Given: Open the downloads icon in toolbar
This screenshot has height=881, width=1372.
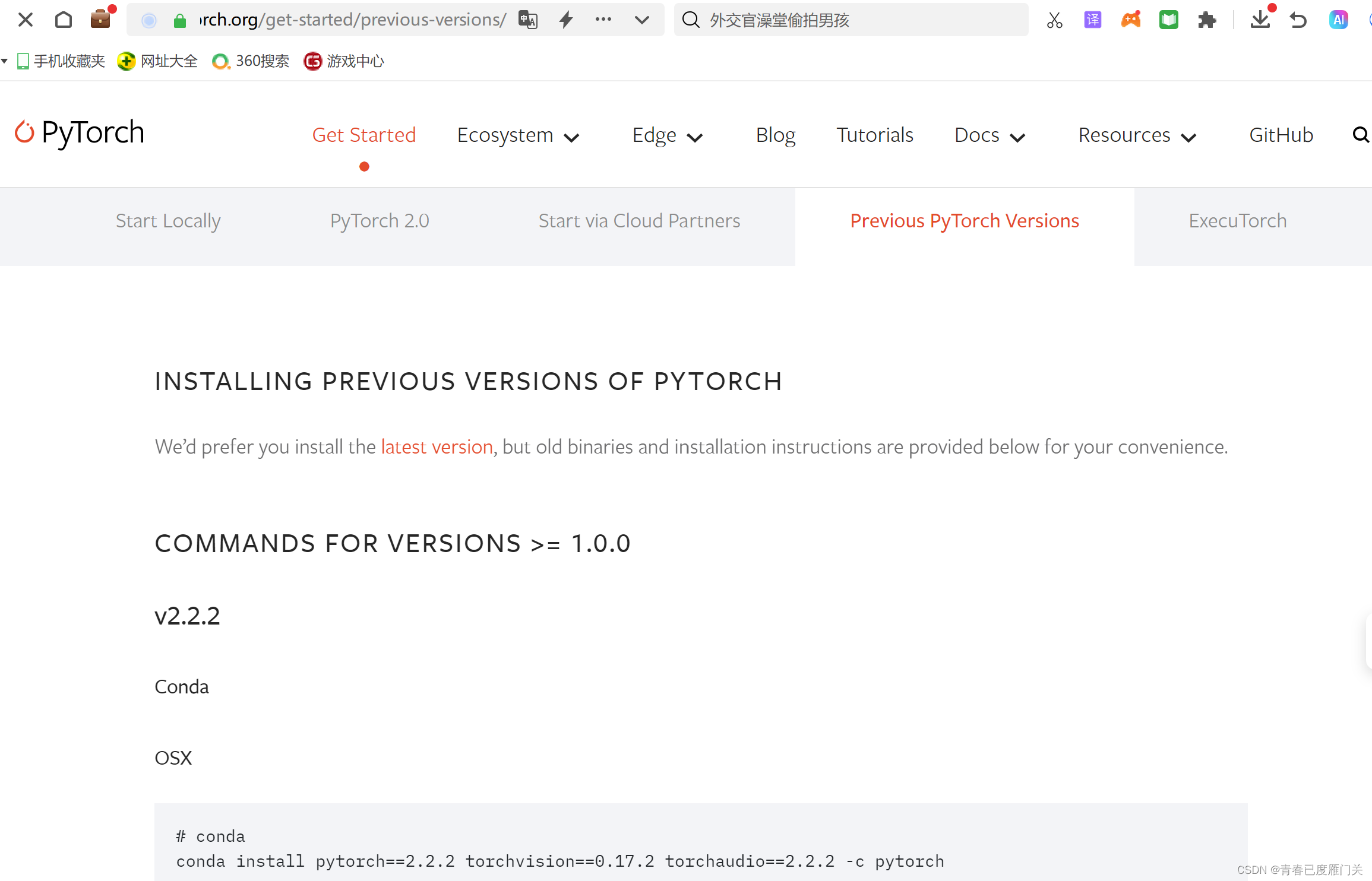Looking at the screenshot, I should tap(1260, 20).
